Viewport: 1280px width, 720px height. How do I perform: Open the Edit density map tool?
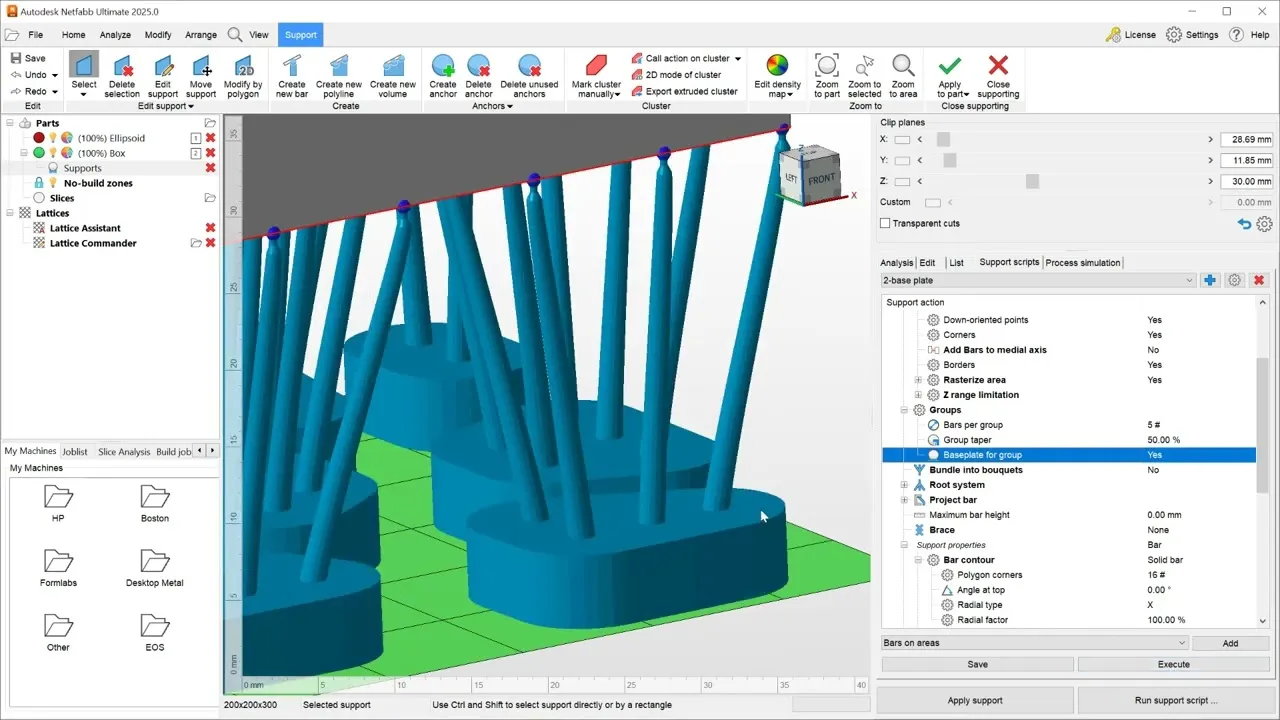coord(777,76)
